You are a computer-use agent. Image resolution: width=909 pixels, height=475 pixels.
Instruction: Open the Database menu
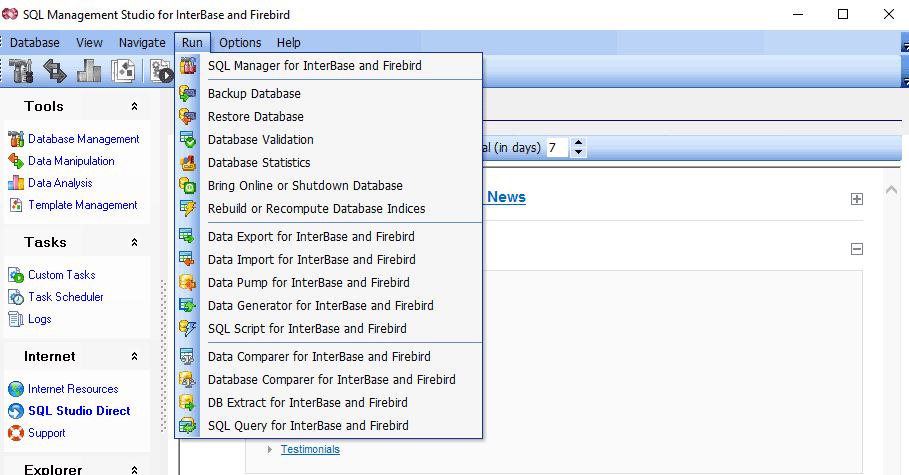click(x=35, y=43)
